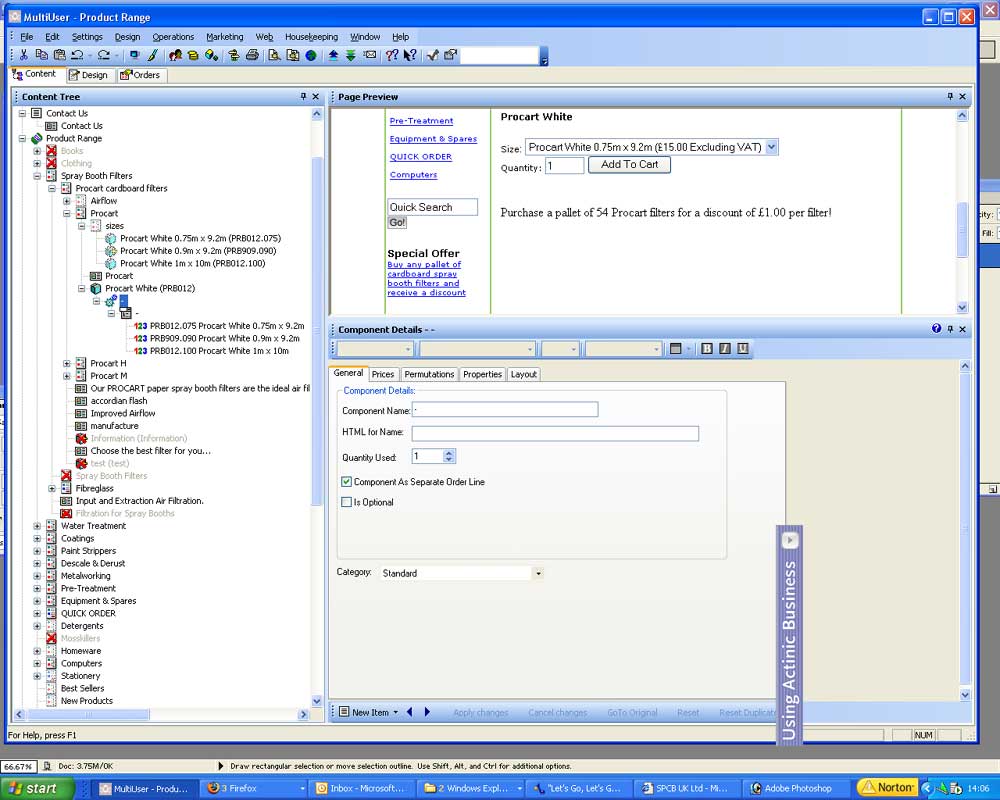1000x800 pixels.
Task: Expand the Procart H tree node
Action: [67, 363]
